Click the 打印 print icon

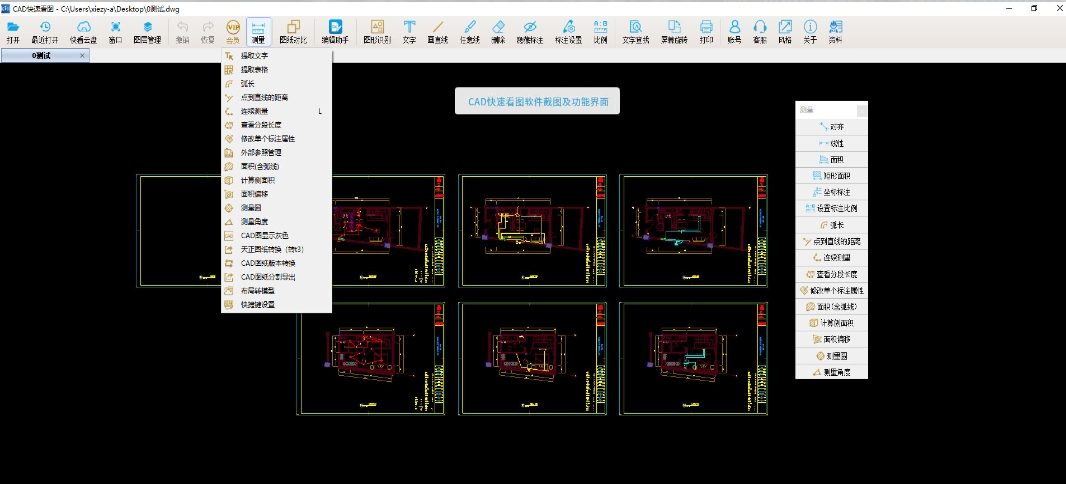pyautogui.click(x=706, y=32)
